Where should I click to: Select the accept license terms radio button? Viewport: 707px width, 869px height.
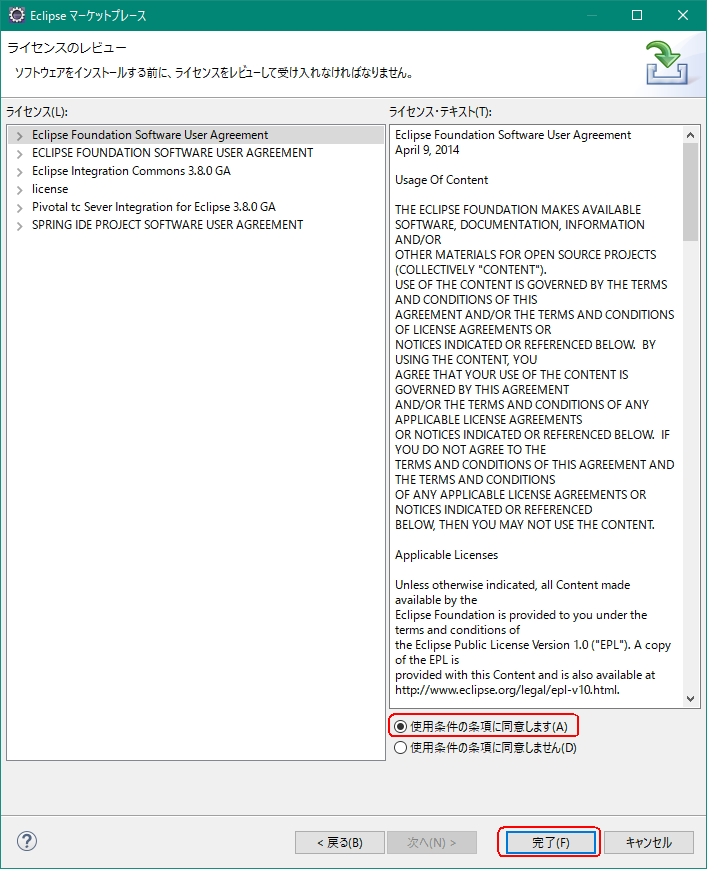(400, 726)
